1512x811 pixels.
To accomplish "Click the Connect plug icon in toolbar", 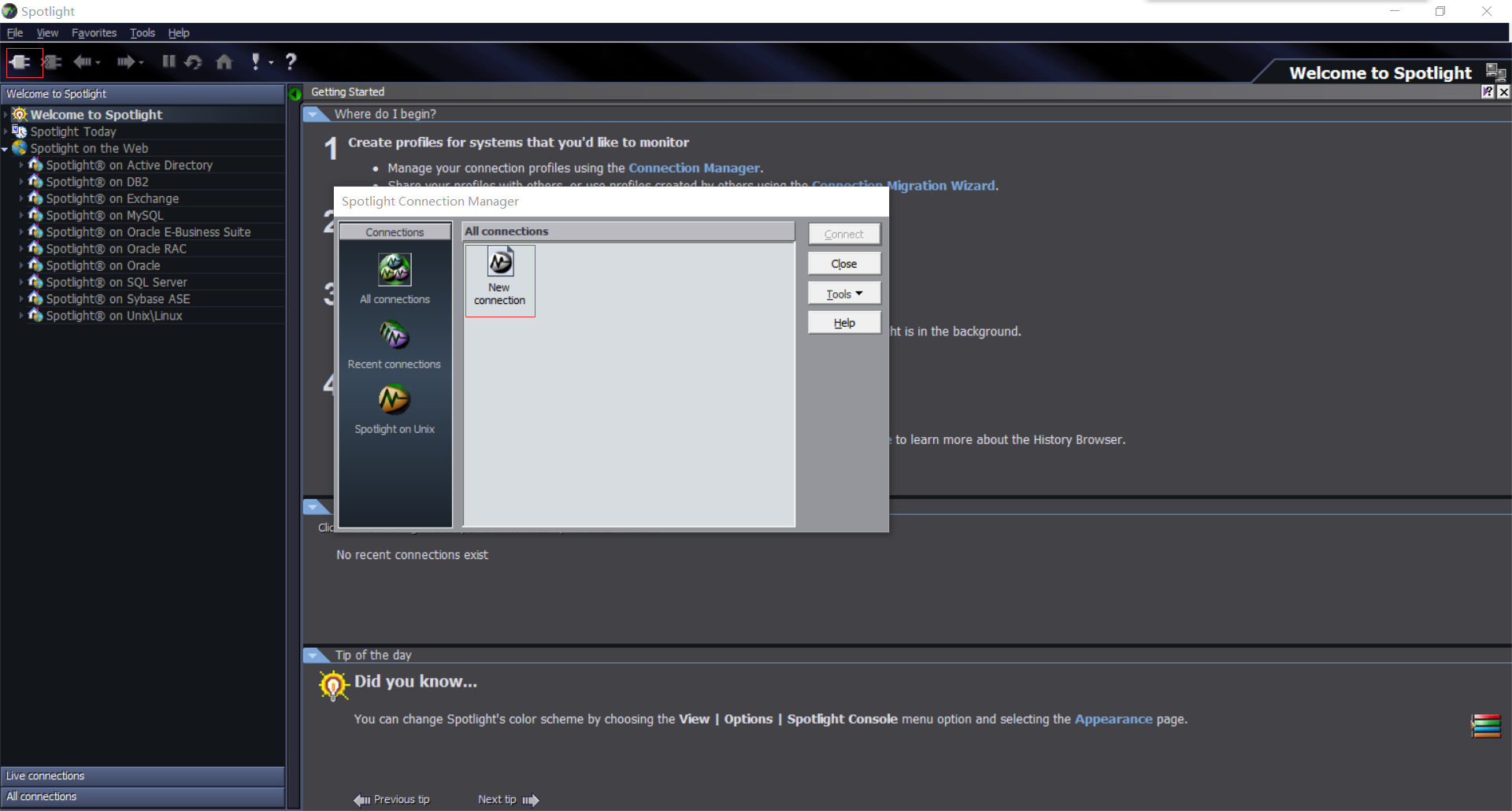I will tap(21, 61).
